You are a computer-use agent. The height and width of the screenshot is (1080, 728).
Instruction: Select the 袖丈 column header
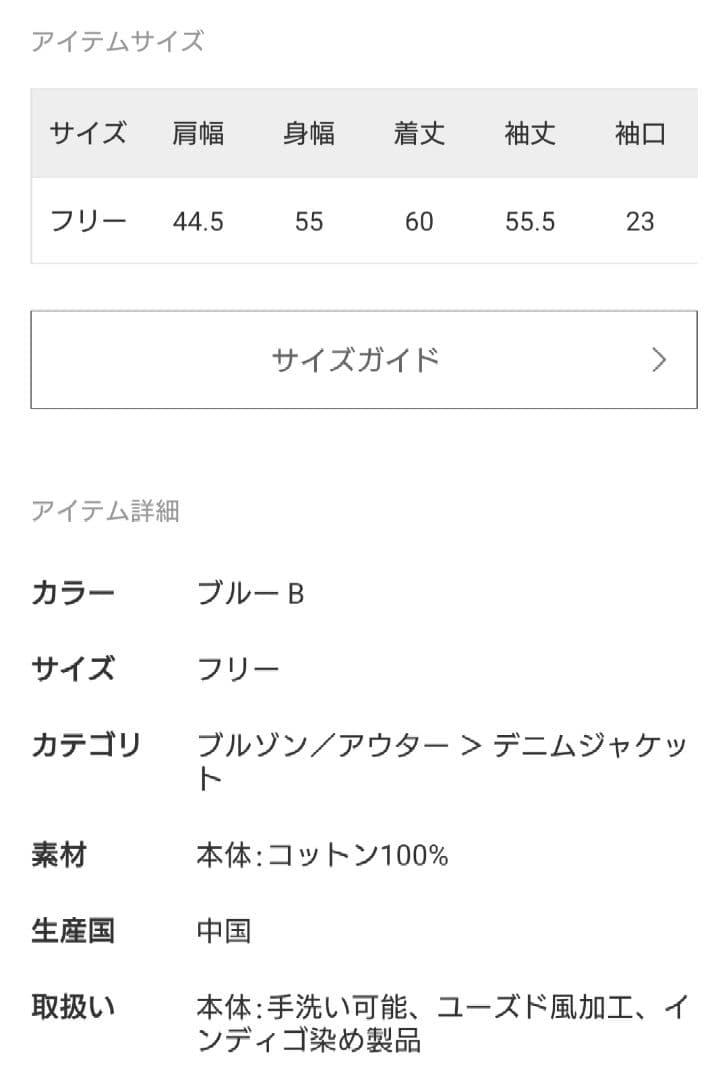click(528, 133)
